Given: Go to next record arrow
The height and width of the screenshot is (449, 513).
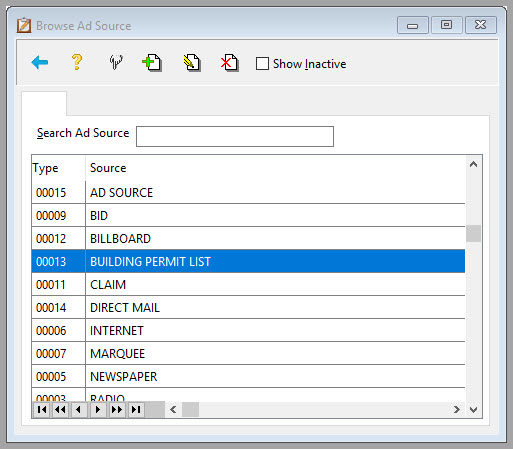Looking at the screenshot, I should 98,409.
